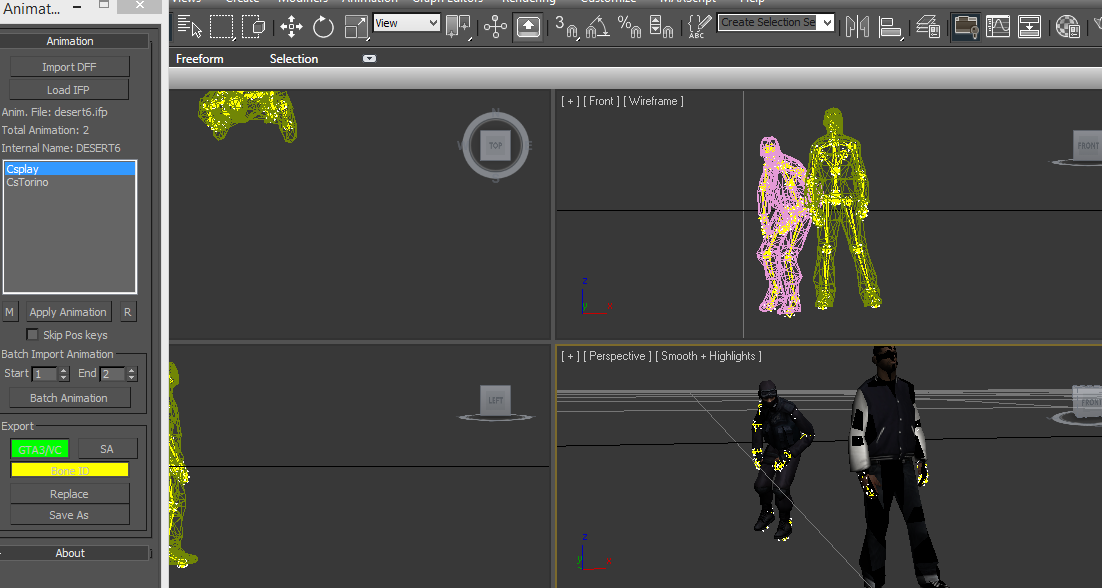Open the Schematic View

click(1030, 27)
